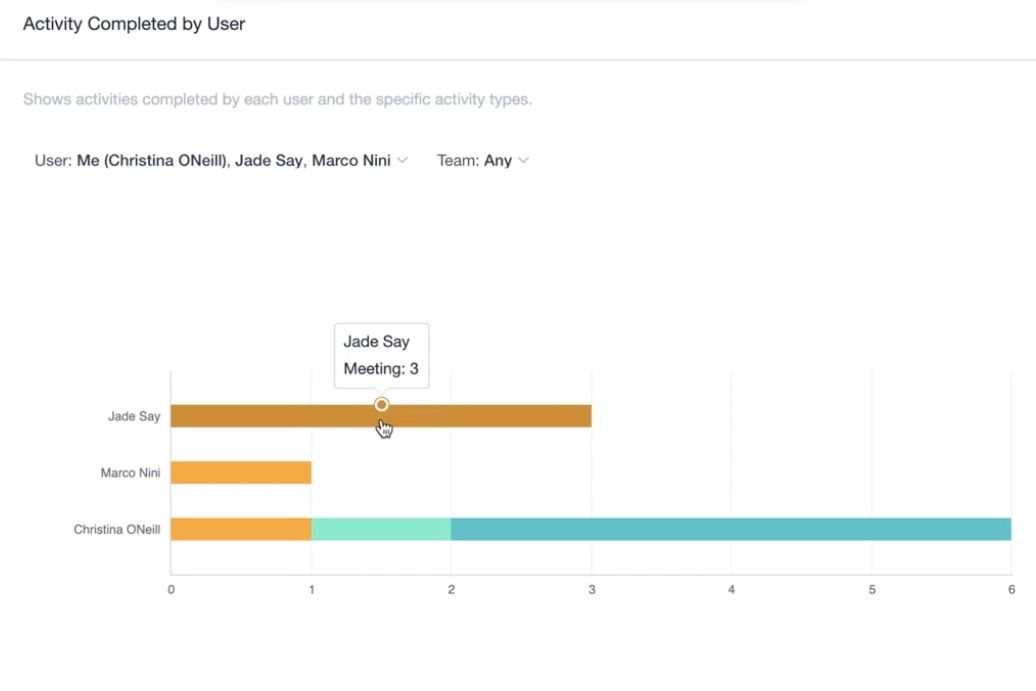Click the x-axis value 5

click(872, 589)
